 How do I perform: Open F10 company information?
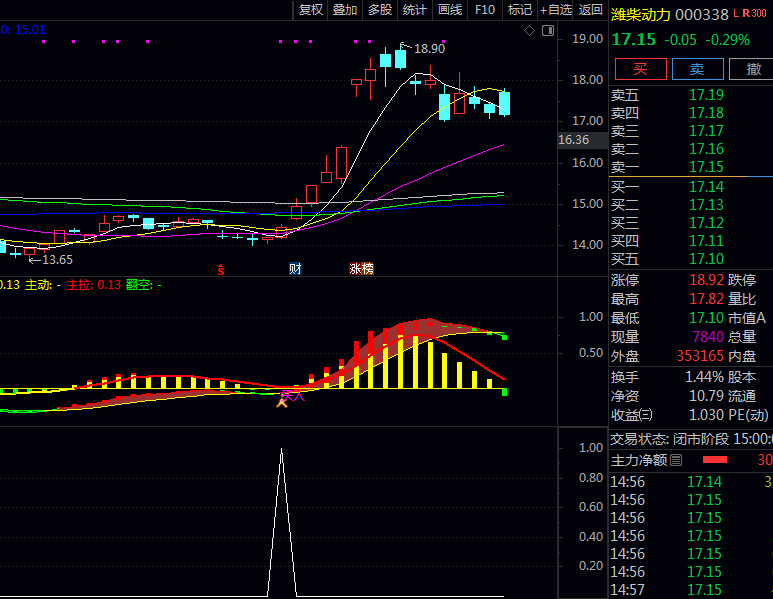click(x=485, y=10)
